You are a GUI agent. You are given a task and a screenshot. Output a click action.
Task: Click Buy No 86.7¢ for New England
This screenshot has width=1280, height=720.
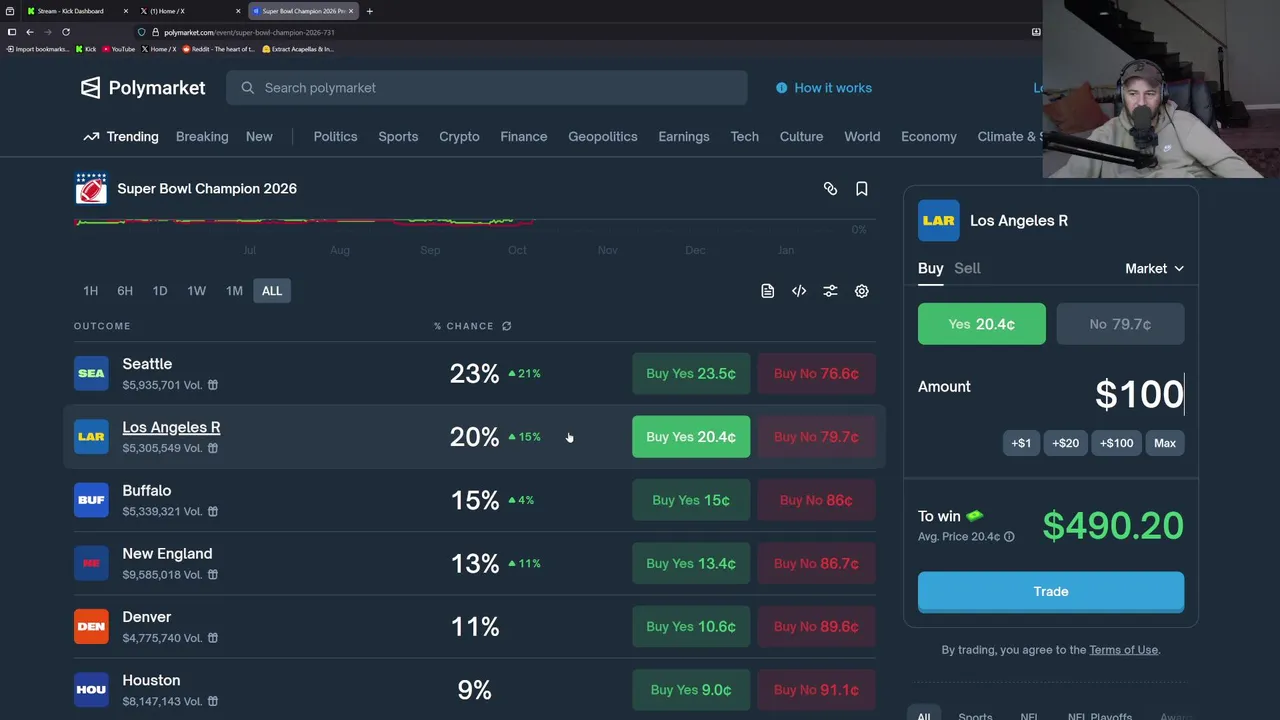tap(816, 563)
